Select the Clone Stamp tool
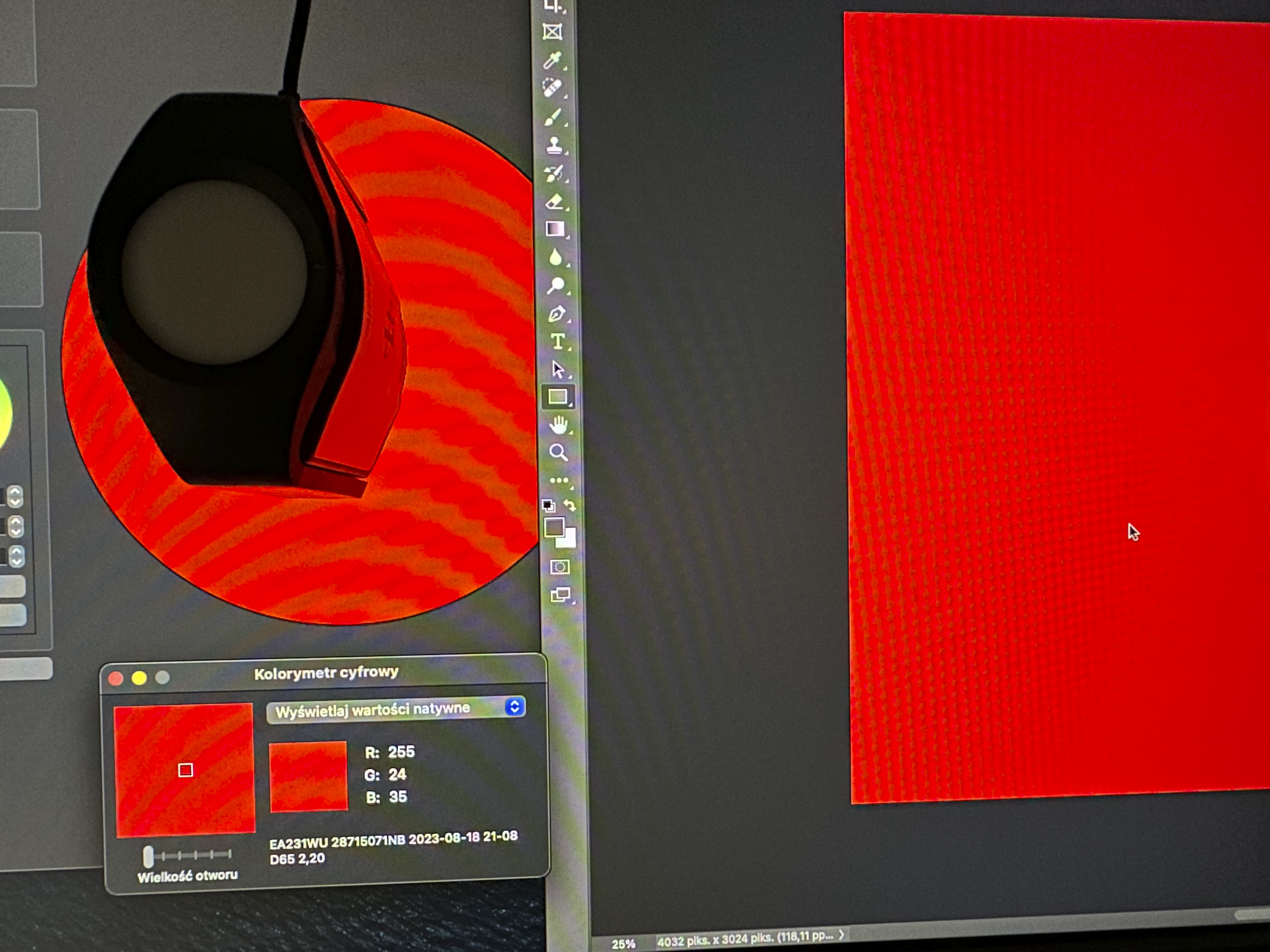1270x952 pixels. coord(554,144)
